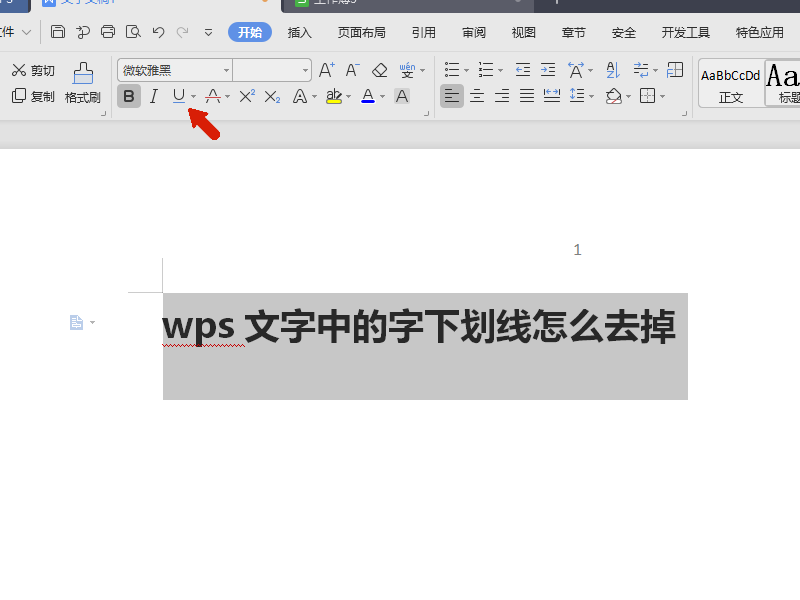This screenshot has height=600, width=800.
Task: Open font color dropdown arrow
Action: 383,96
